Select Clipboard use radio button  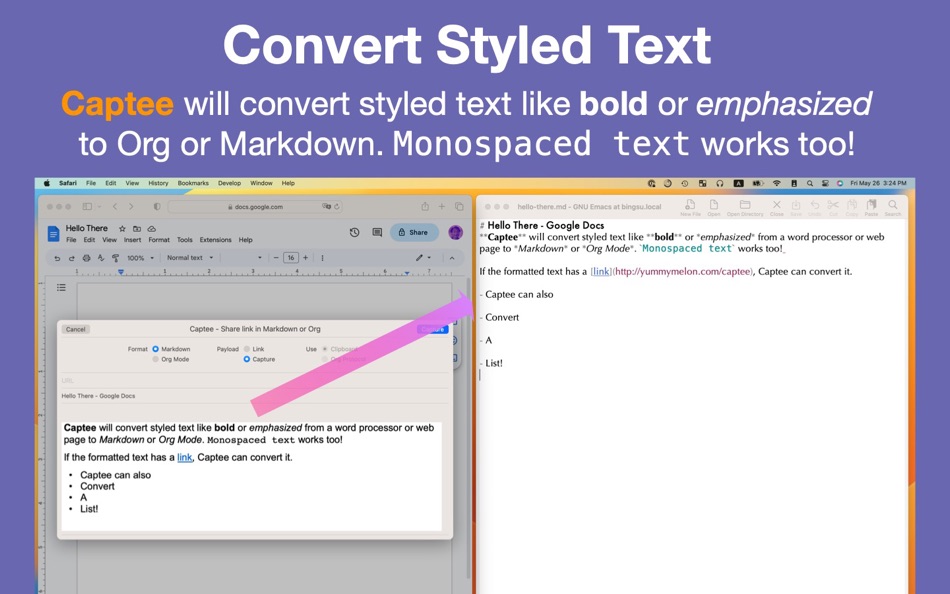(325, 349)
